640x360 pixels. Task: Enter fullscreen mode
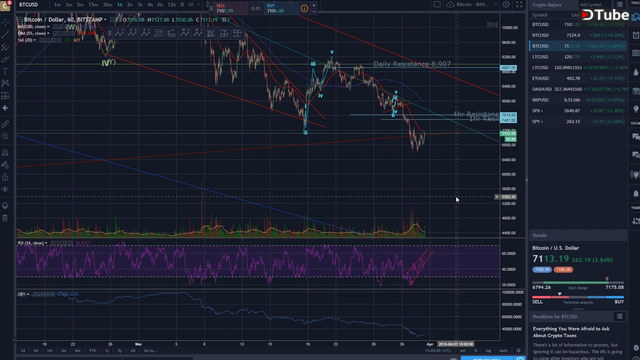519,4
